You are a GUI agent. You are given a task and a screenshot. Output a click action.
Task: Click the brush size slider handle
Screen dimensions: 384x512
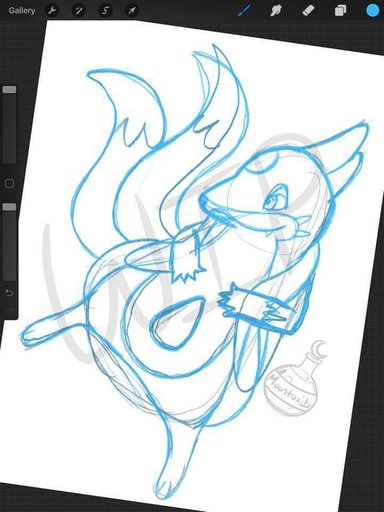click(9, 90)
